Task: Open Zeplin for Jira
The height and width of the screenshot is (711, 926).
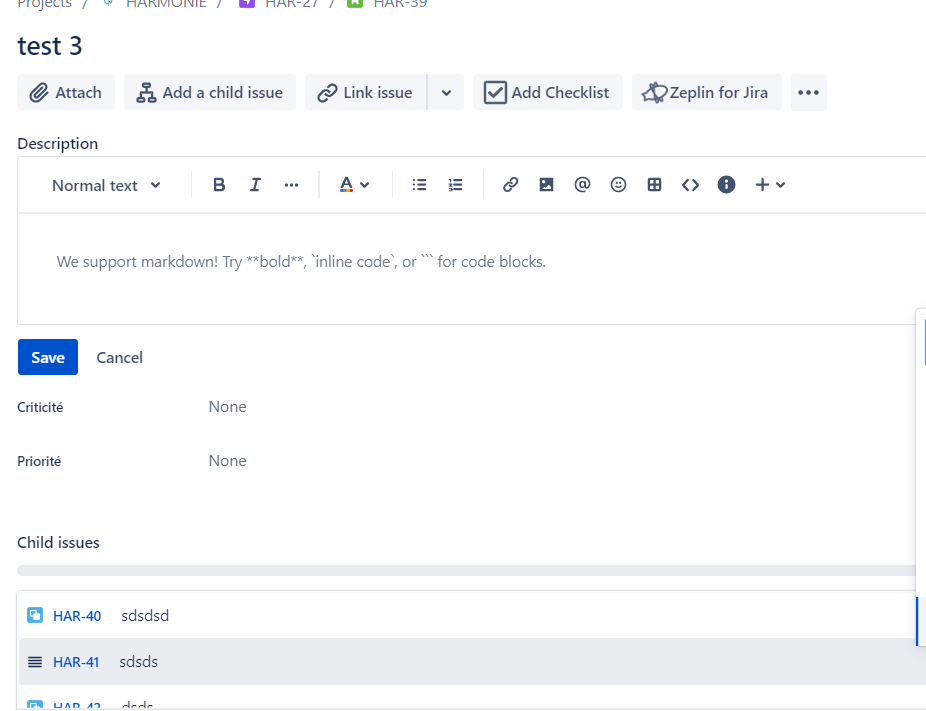Action: point(706,92)
